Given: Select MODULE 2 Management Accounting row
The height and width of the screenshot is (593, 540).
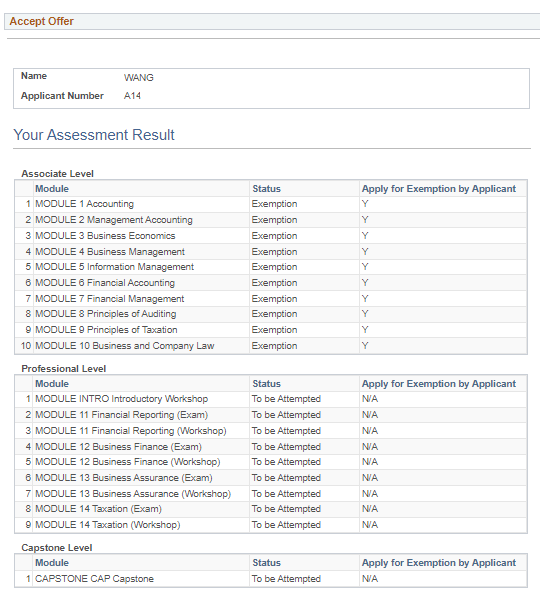Looking at the screenshot, I should point(270,220).
